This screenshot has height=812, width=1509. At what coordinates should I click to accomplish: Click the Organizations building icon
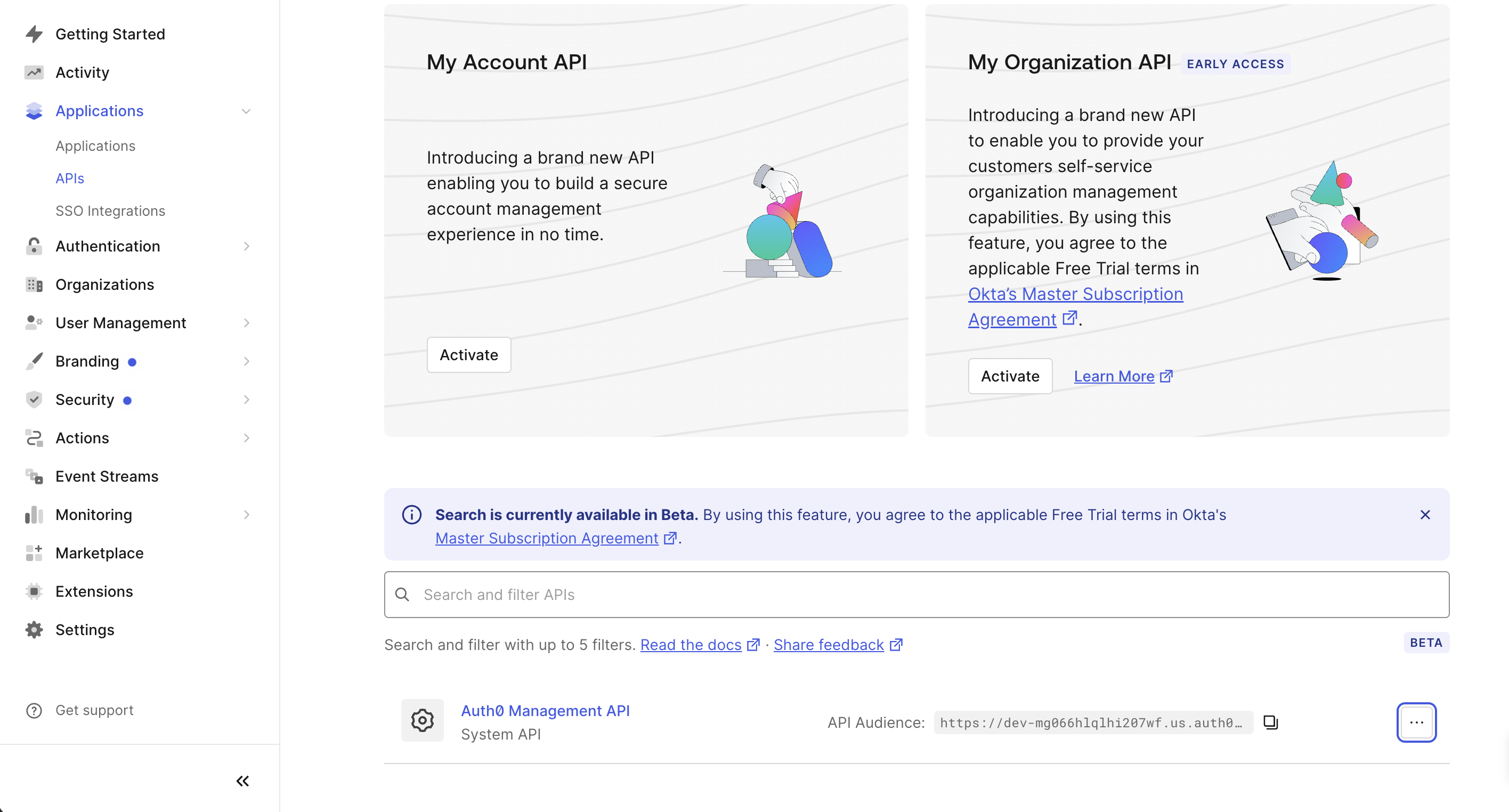[x=34, y=285]
